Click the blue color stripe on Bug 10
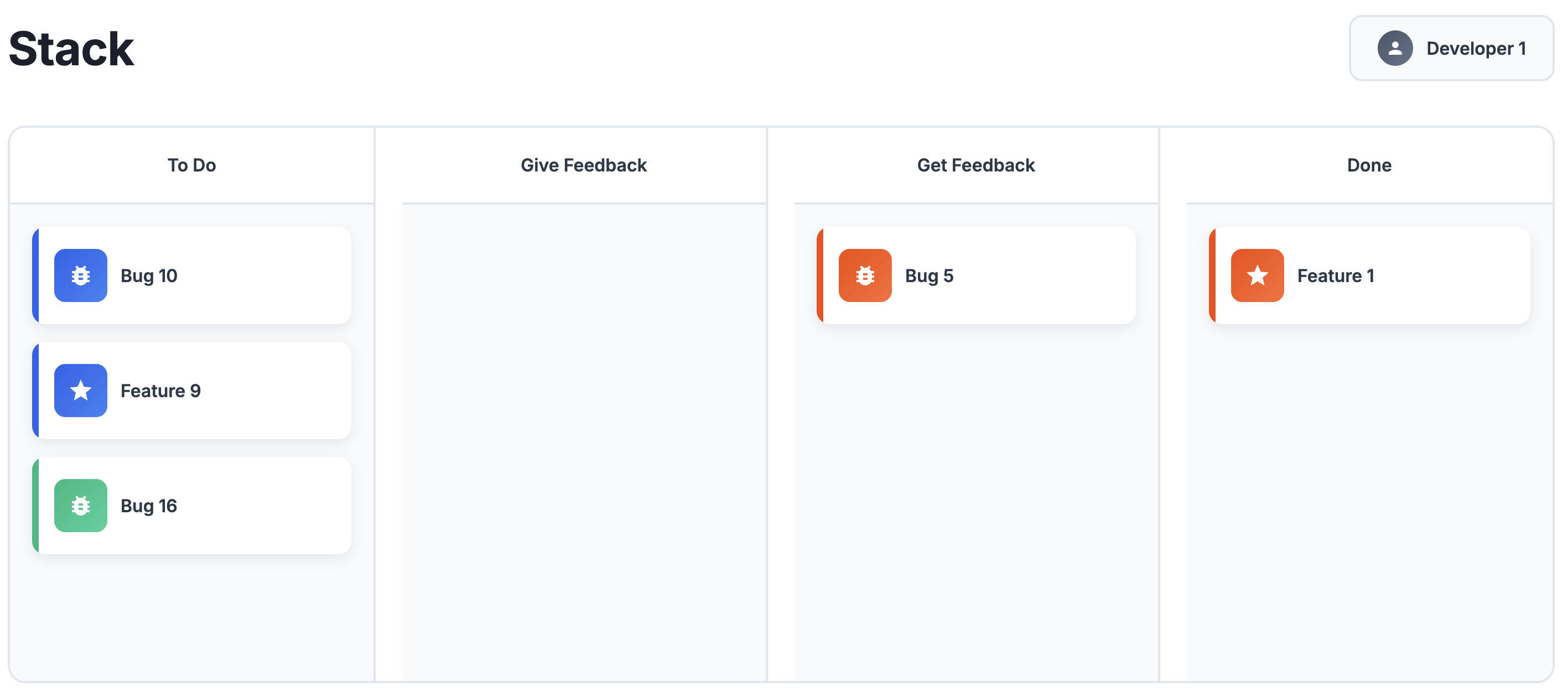Screen dimensions: 1568x697 coord(35,275)
